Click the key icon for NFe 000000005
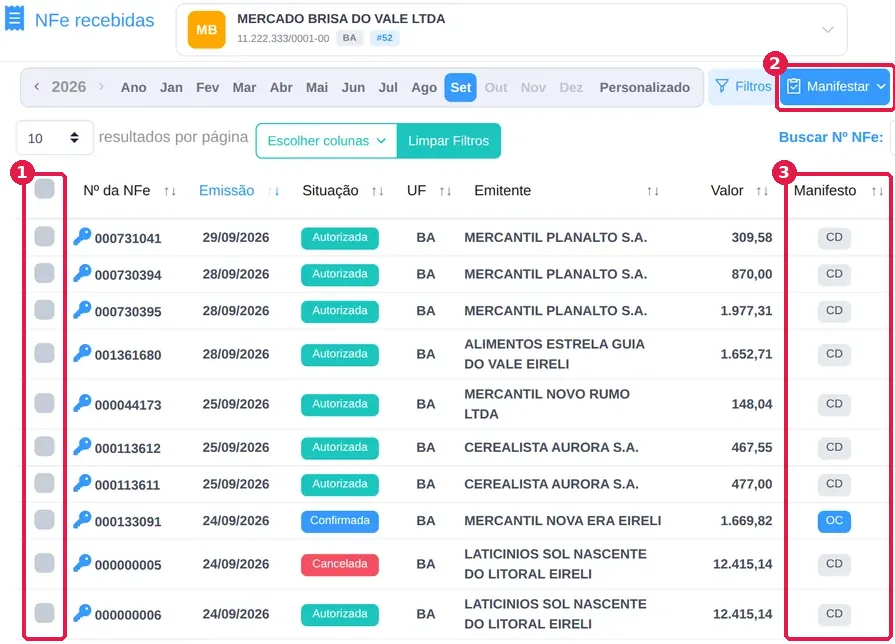The height and width of the screenshot is (644, 895). point(82,563)
